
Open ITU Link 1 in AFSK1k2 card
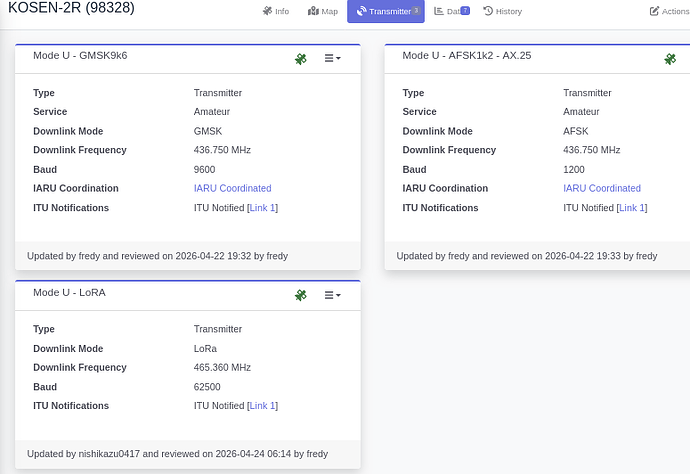[631, 208]
